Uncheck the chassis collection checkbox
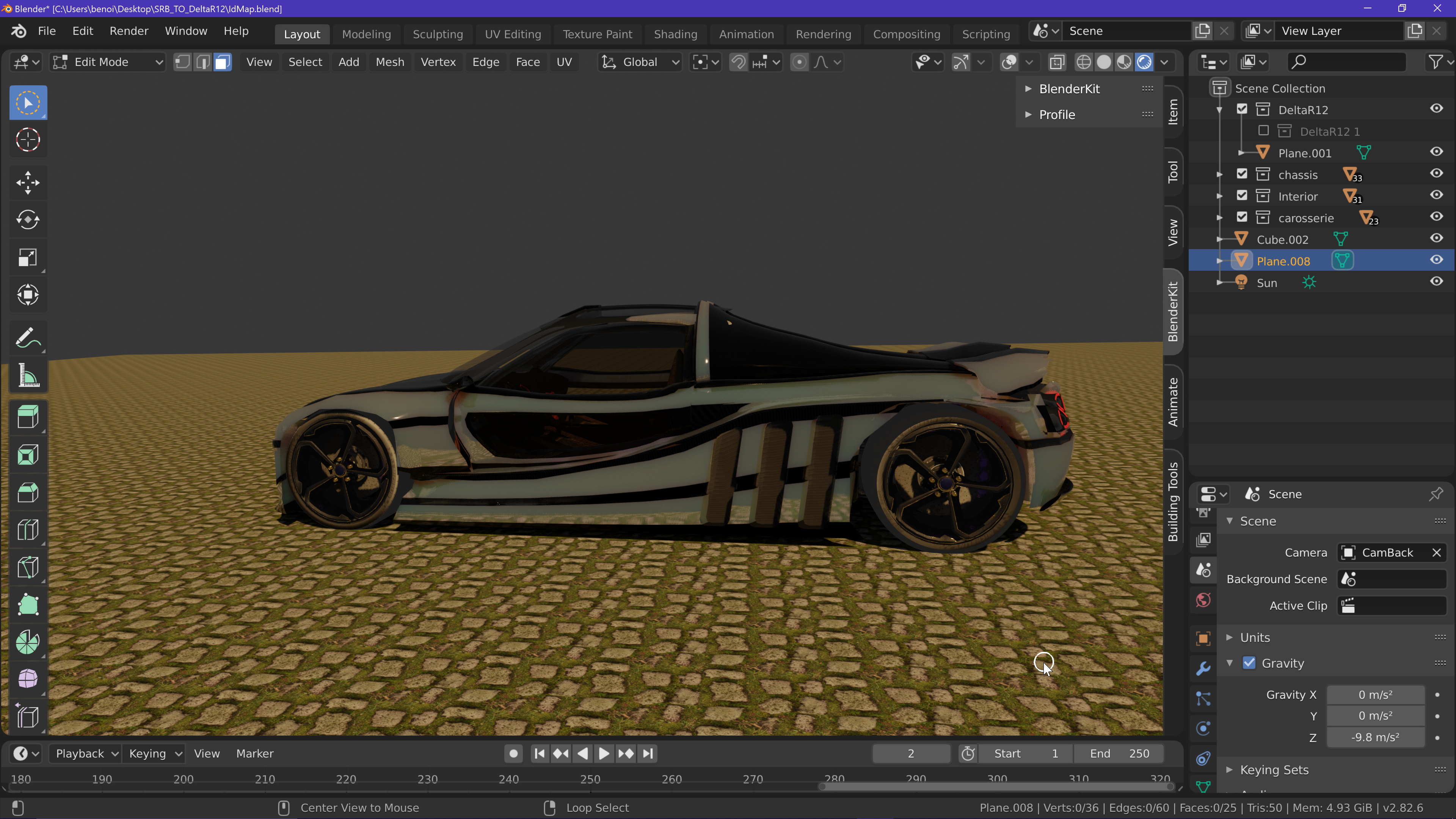1456x819 pixels. (x=1242, y=174)
